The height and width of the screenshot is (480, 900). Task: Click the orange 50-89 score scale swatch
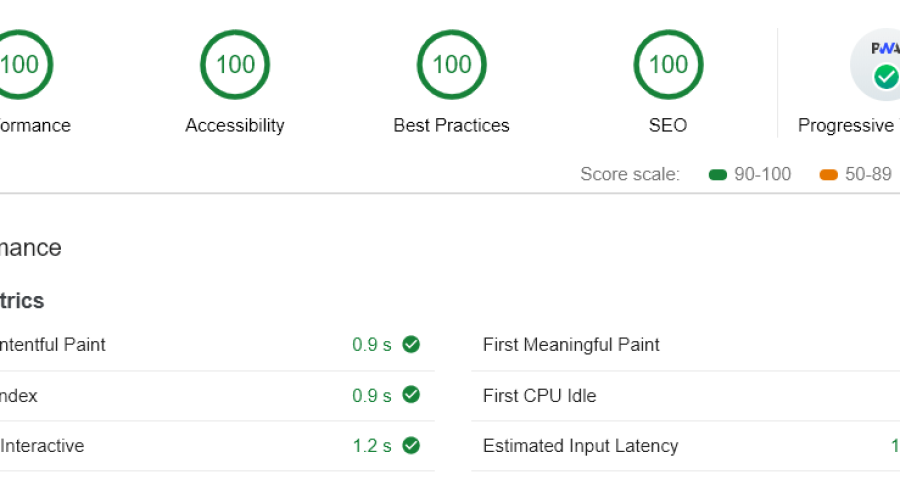coord(828,175)
